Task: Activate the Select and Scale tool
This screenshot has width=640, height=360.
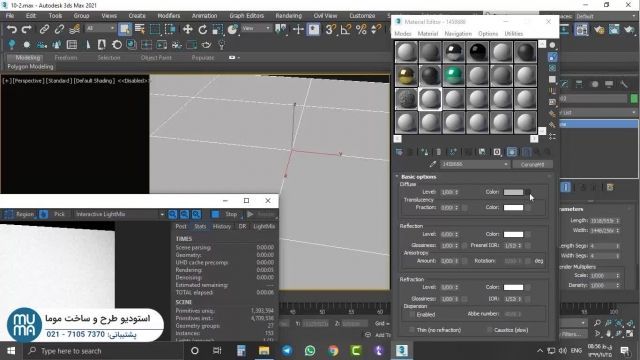Action: 218,29
